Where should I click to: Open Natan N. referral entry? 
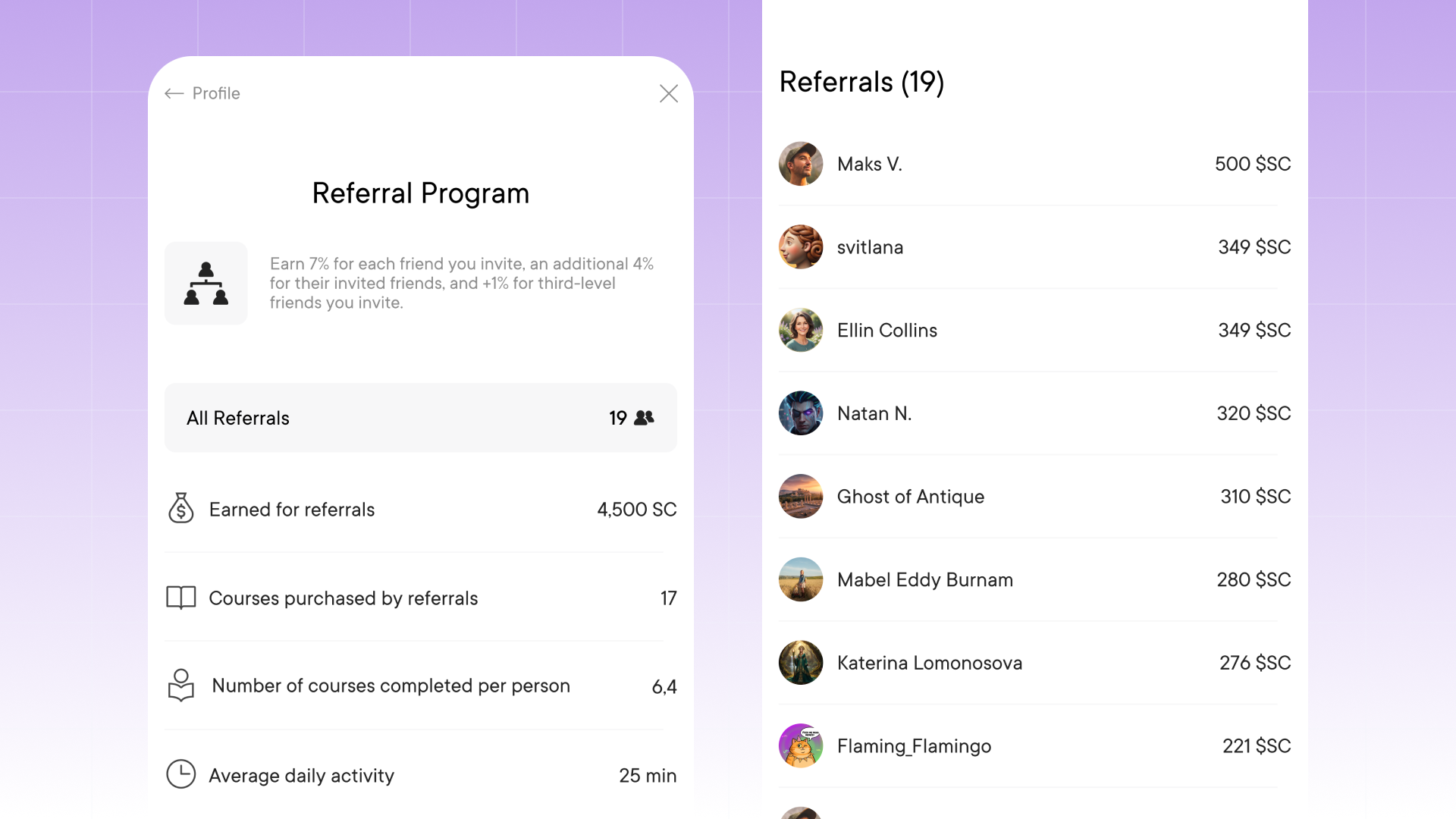[1034, 413]
